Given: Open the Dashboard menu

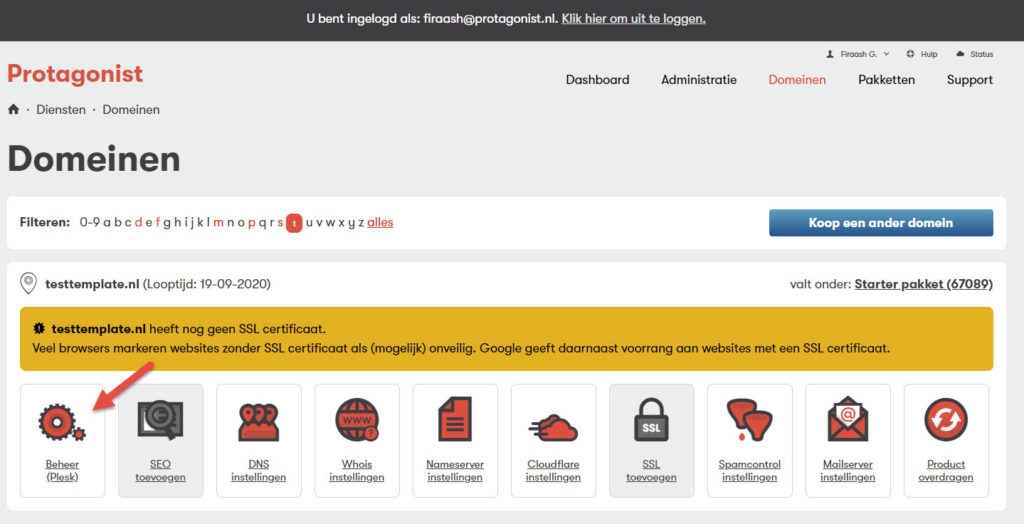Looking at the screenshot, I should (x=598, y=80).
